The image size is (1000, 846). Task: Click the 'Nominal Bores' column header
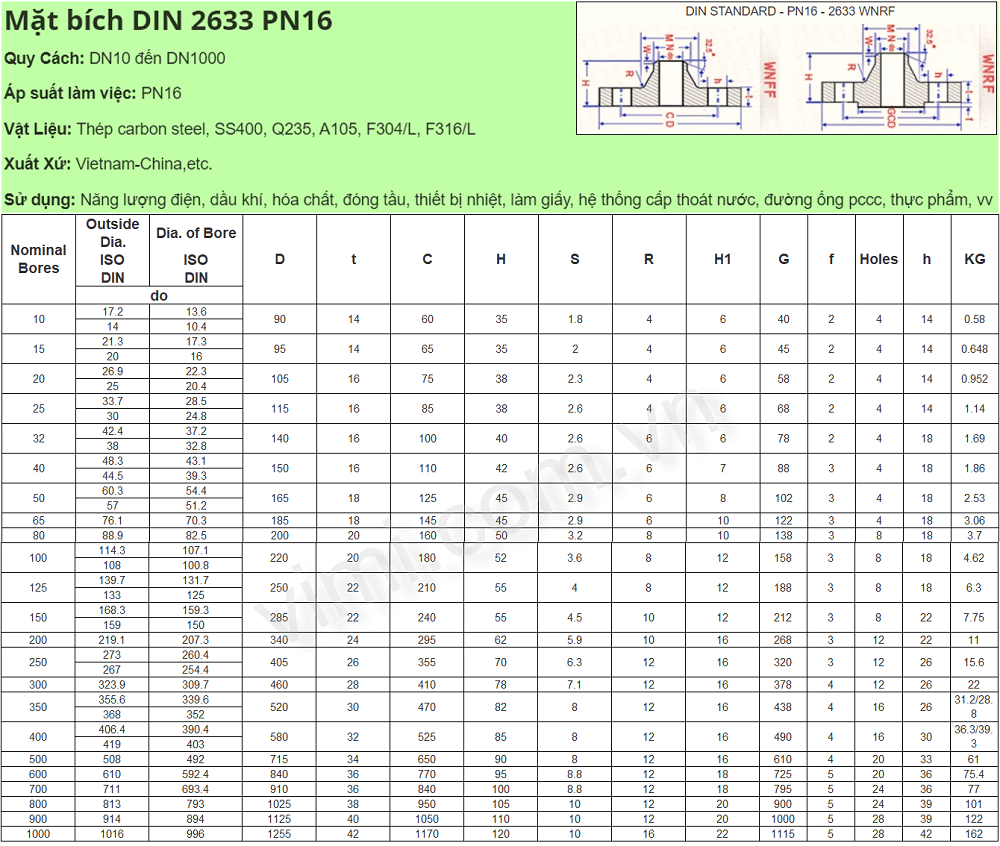39,259
